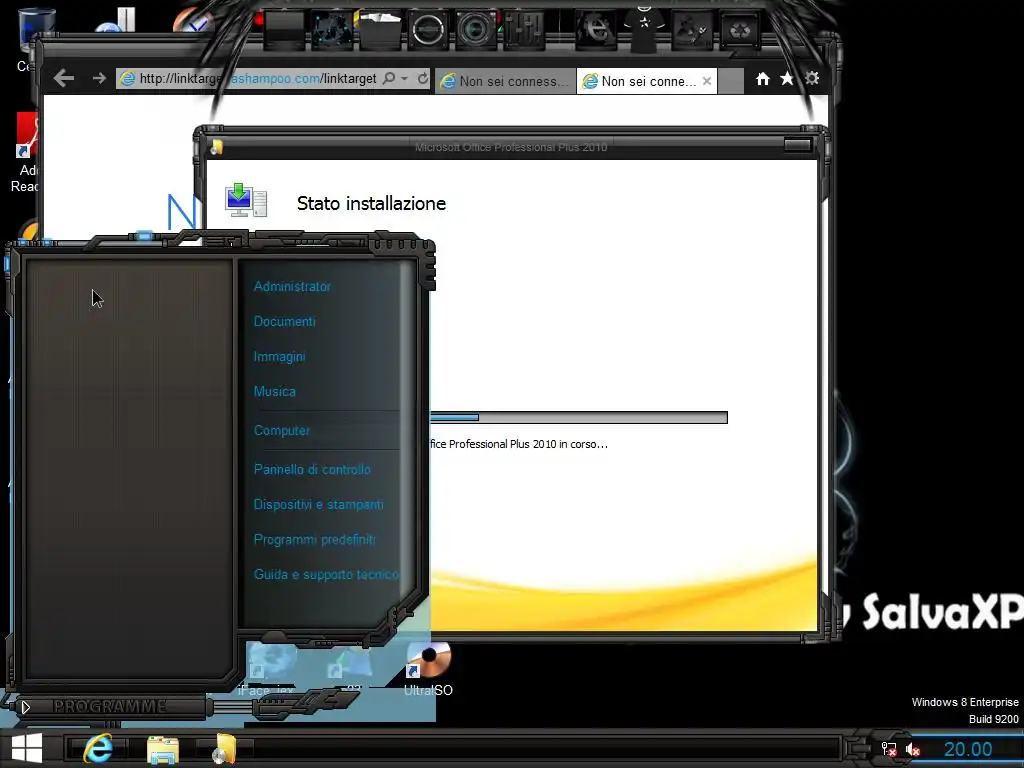This screenshot has height=768, width=1024.
Task: Open Musica from the Start menu
Action: tap(275, 392)
